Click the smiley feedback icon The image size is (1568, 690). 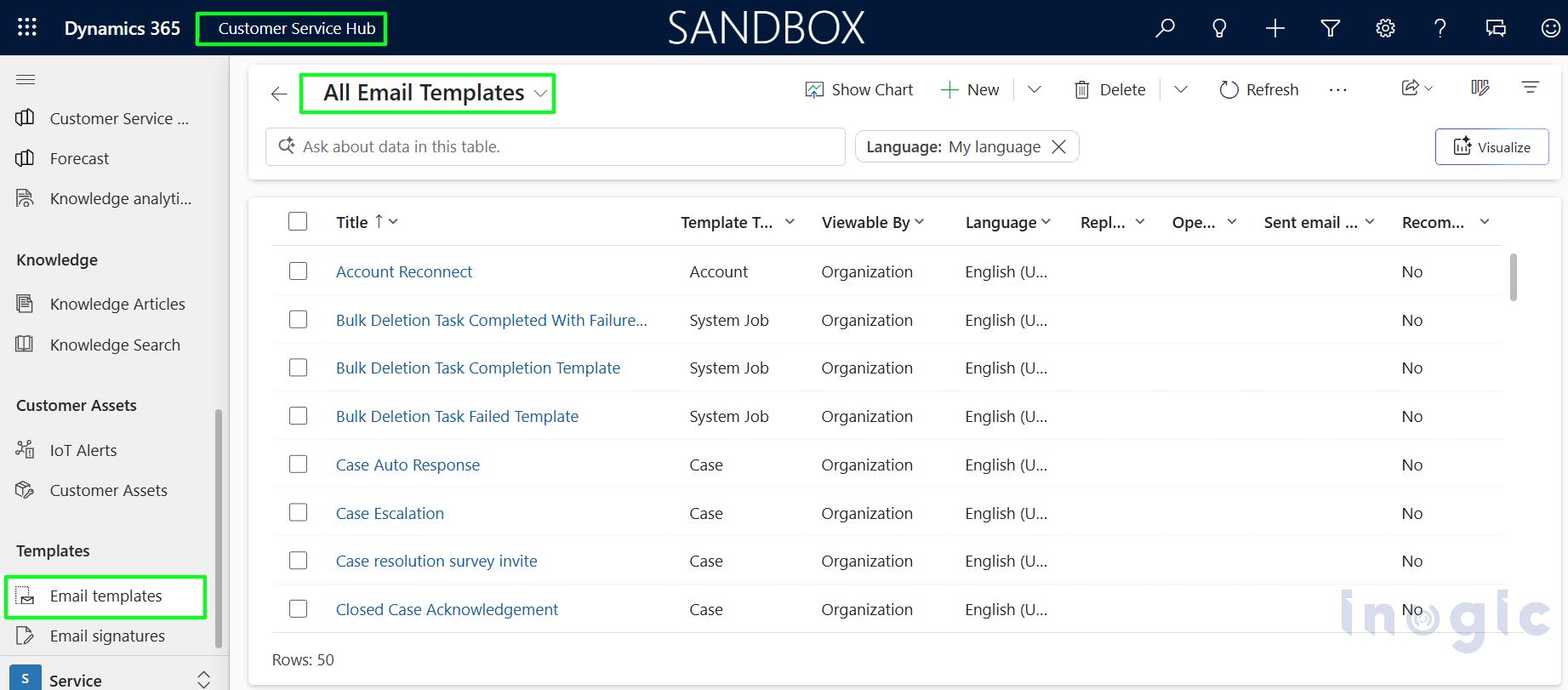[1550, 28]
